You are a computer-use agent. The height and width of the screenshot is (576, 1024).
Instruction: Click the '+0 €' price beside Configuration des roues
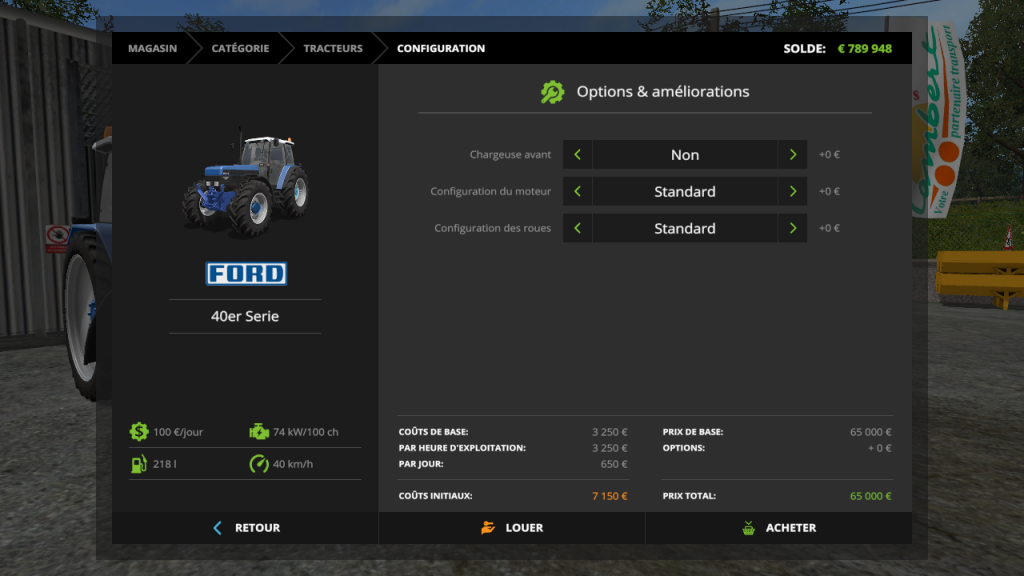pos(829,228)
